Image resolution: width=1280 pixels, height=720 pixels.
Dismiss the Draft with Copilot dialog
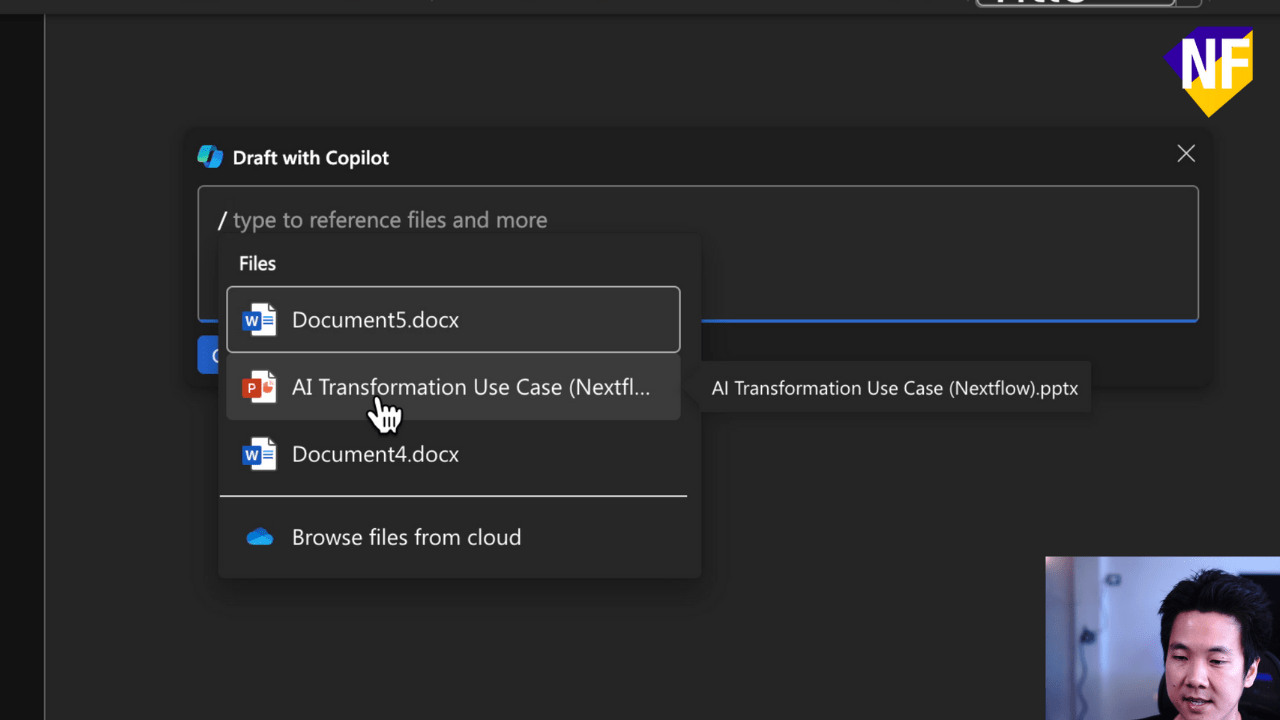pyautogui.click(x=1186, y=153)
